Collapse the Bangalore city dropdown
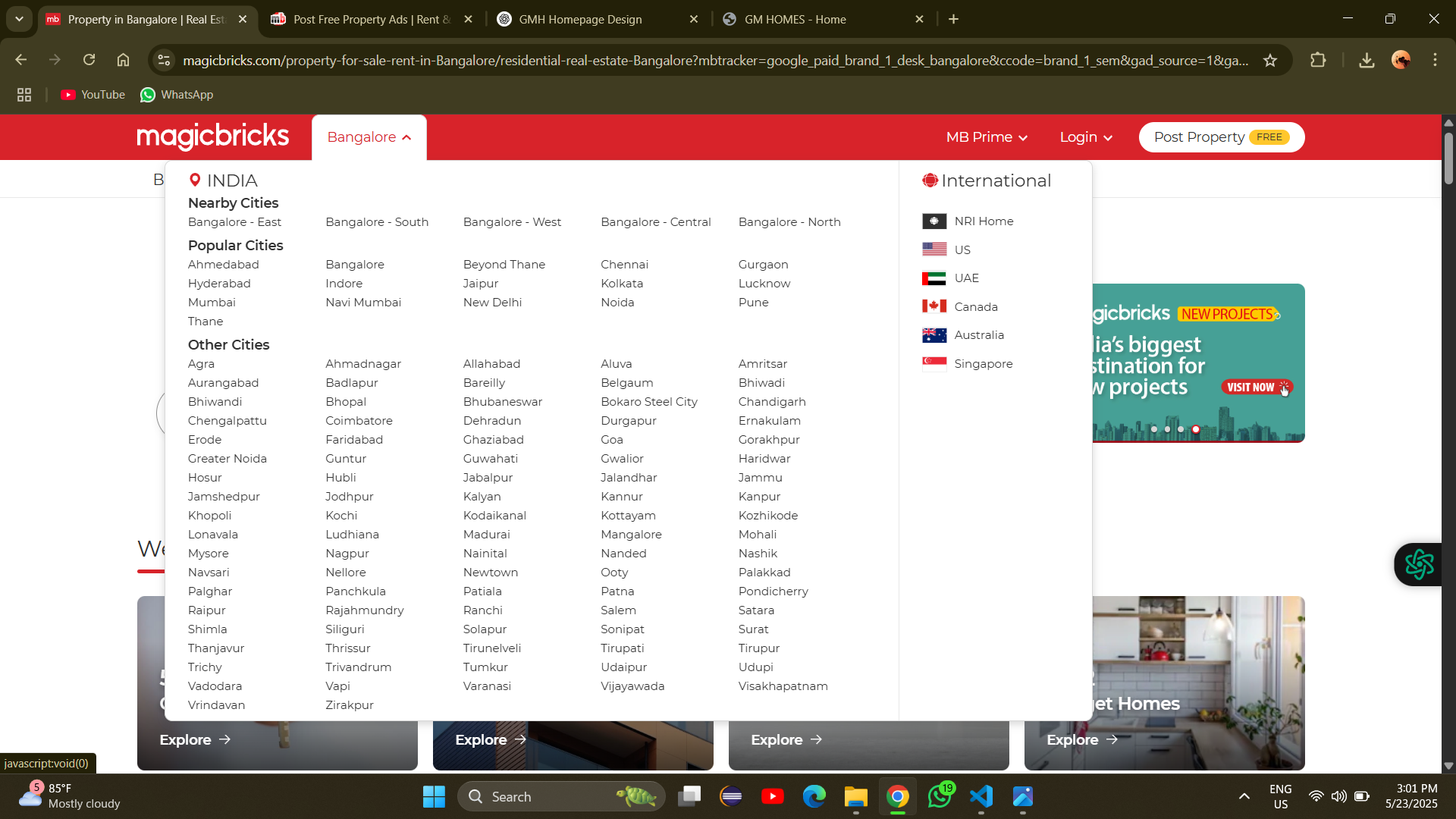 pyautogui.click(x=369, y=137)
